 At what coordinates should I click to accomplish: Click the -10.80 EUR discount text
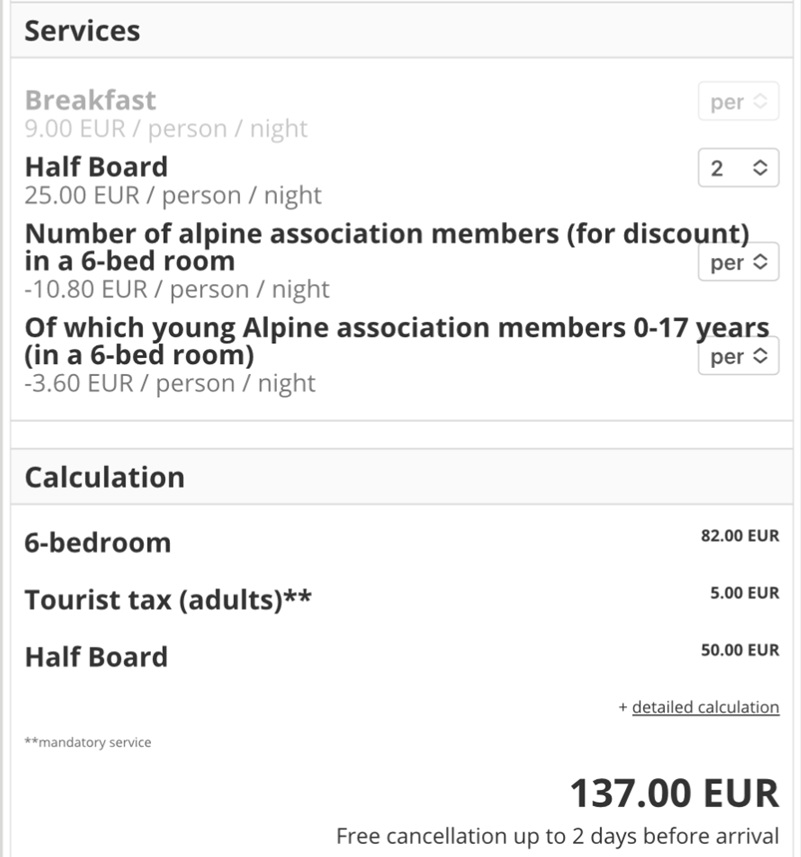177,290
